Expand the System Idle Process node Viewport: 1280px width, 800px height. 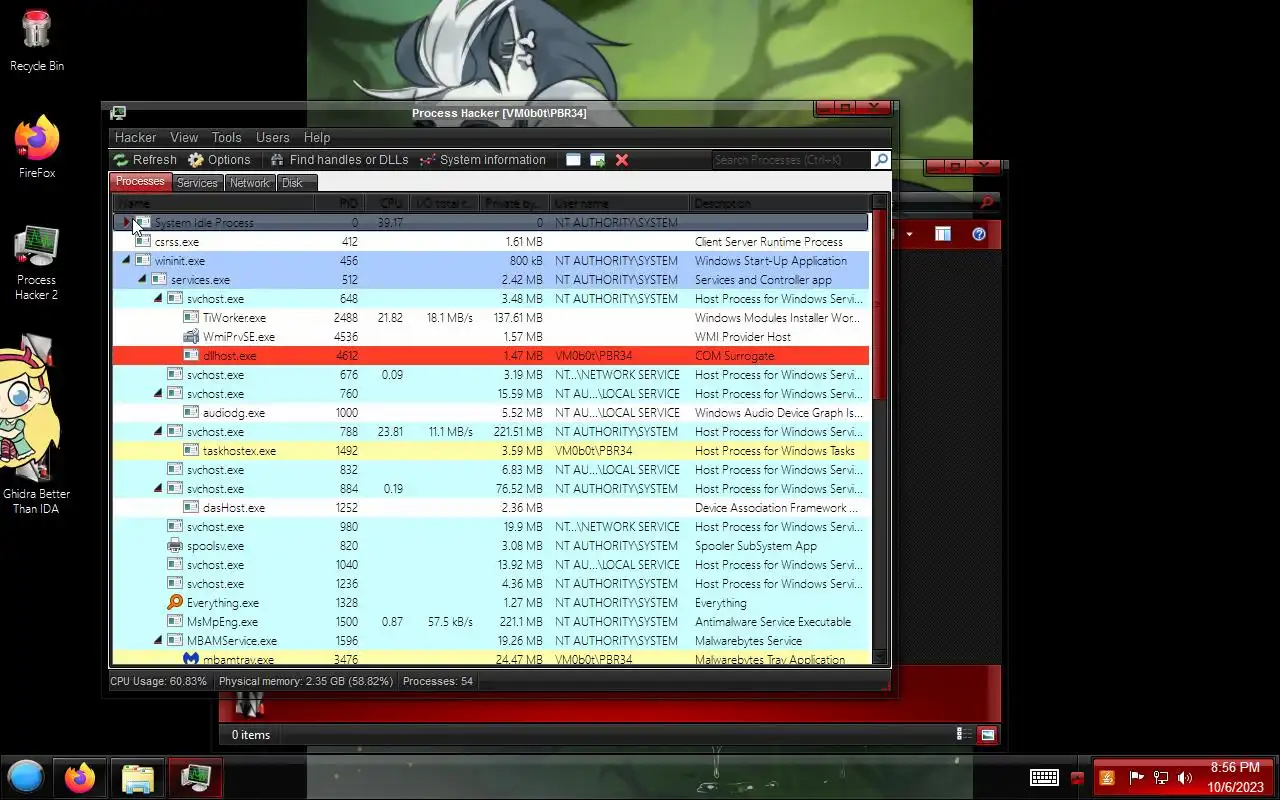coord(126,223)
